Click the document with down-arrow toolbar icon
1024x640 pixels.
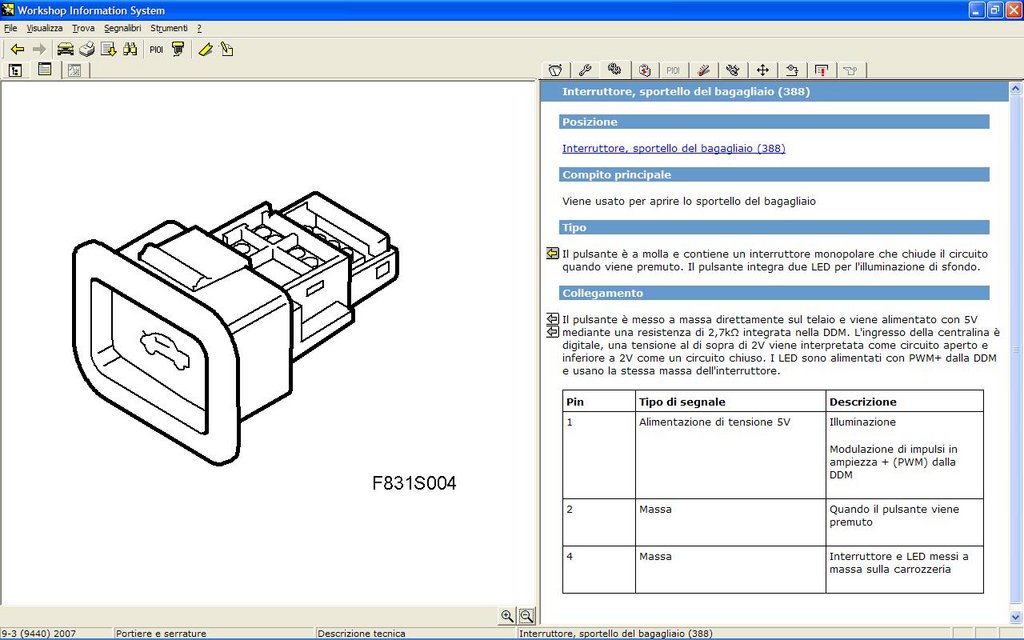pos(108,49)
